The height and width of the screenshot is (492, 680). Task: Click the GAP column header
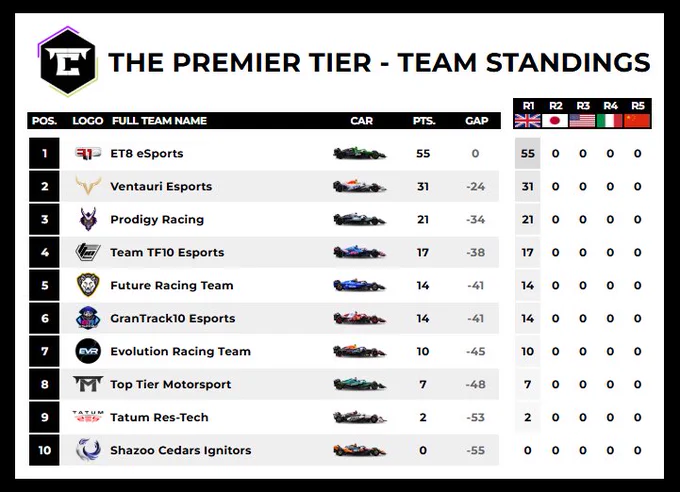point(476,121)
